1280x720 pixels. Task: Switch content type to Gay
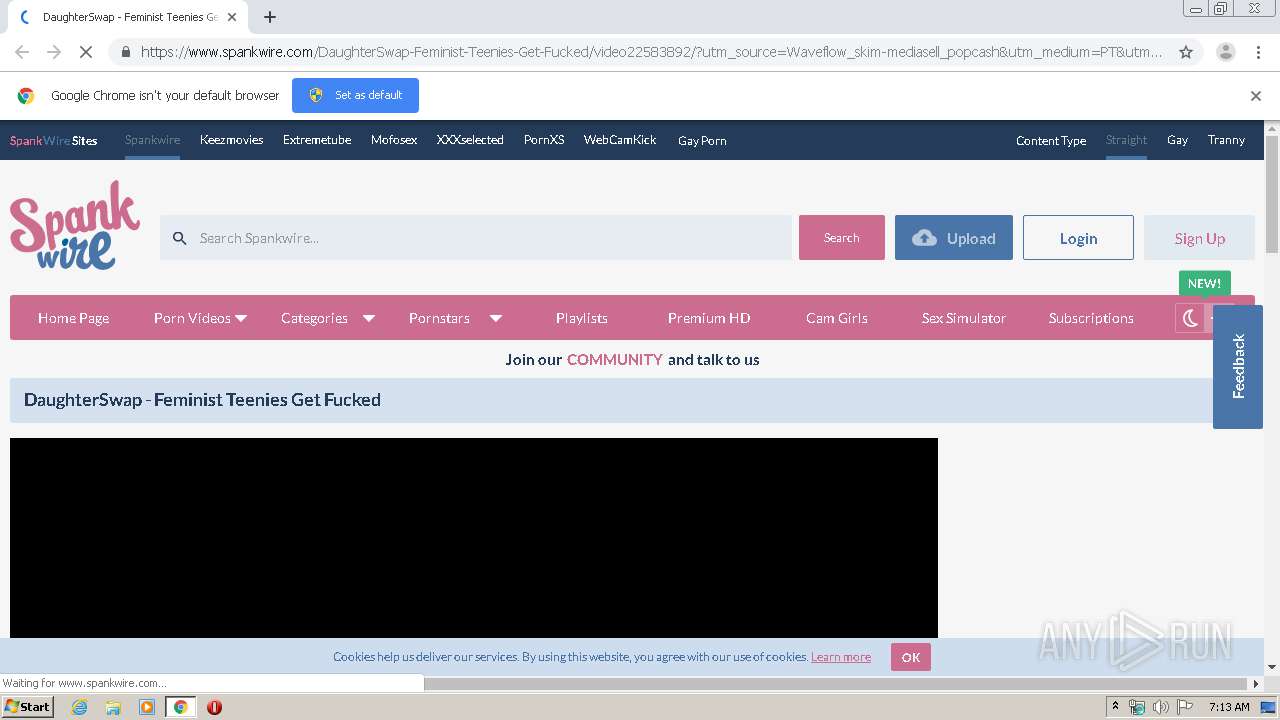point(1177,140)
